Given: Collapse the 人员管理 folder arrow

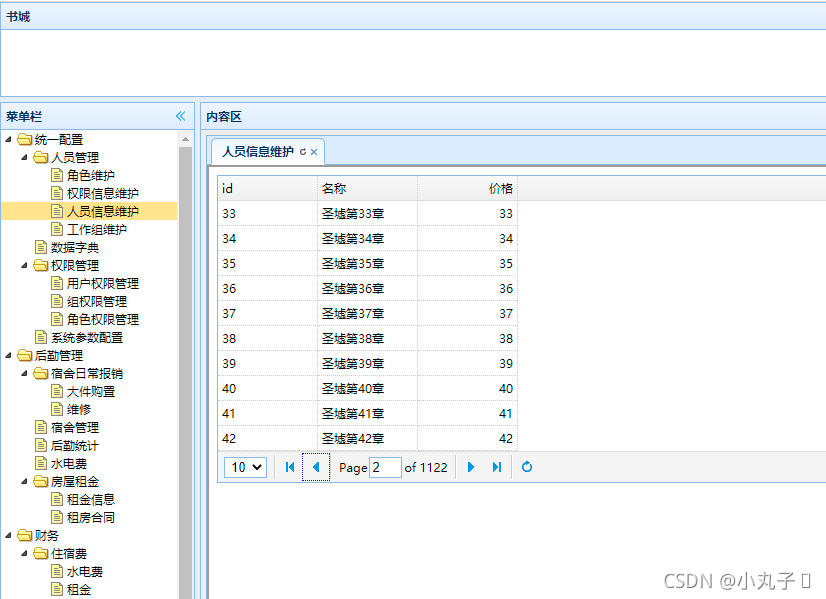Looking at the screenshot, I should tap(24, 158).
